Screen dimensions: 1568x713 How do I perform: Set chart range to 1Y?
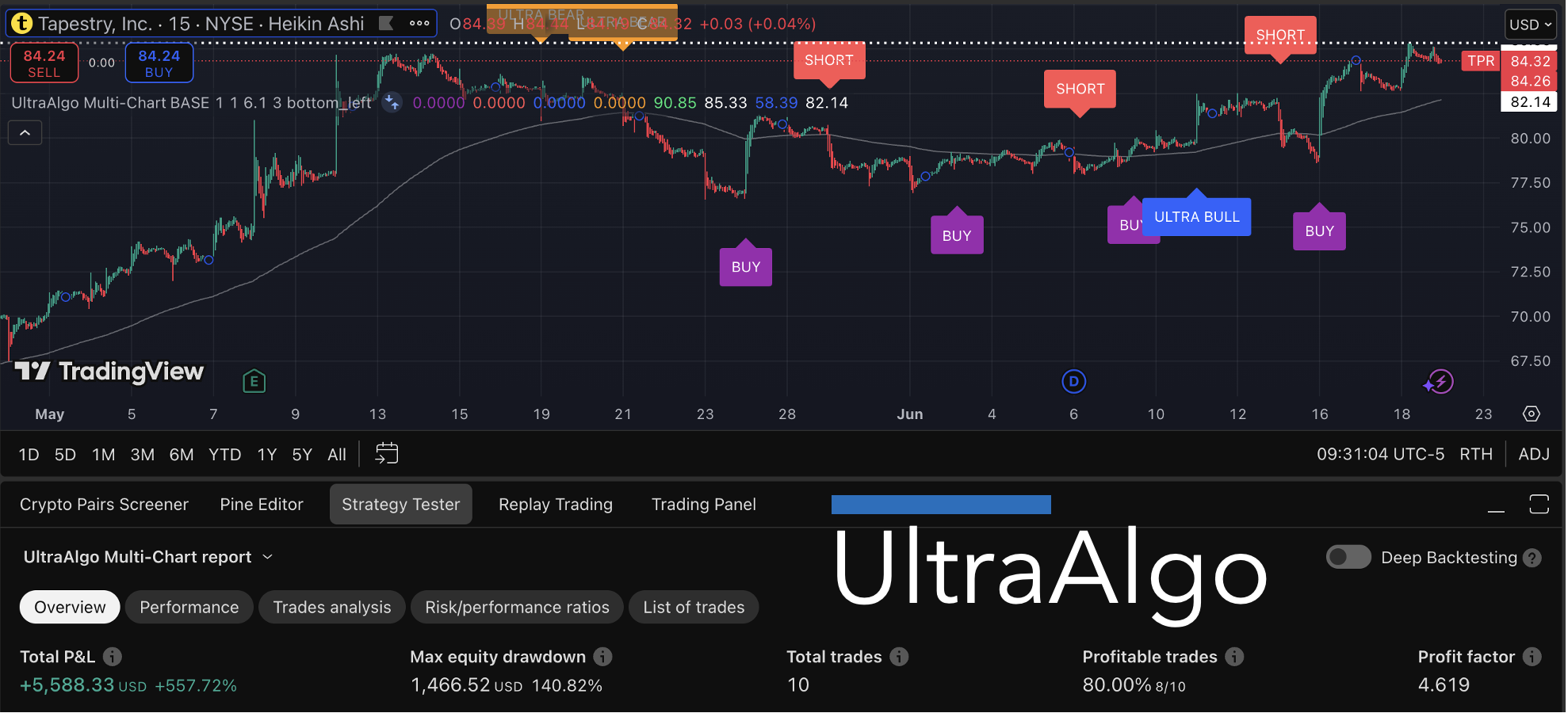pos(267,455)
